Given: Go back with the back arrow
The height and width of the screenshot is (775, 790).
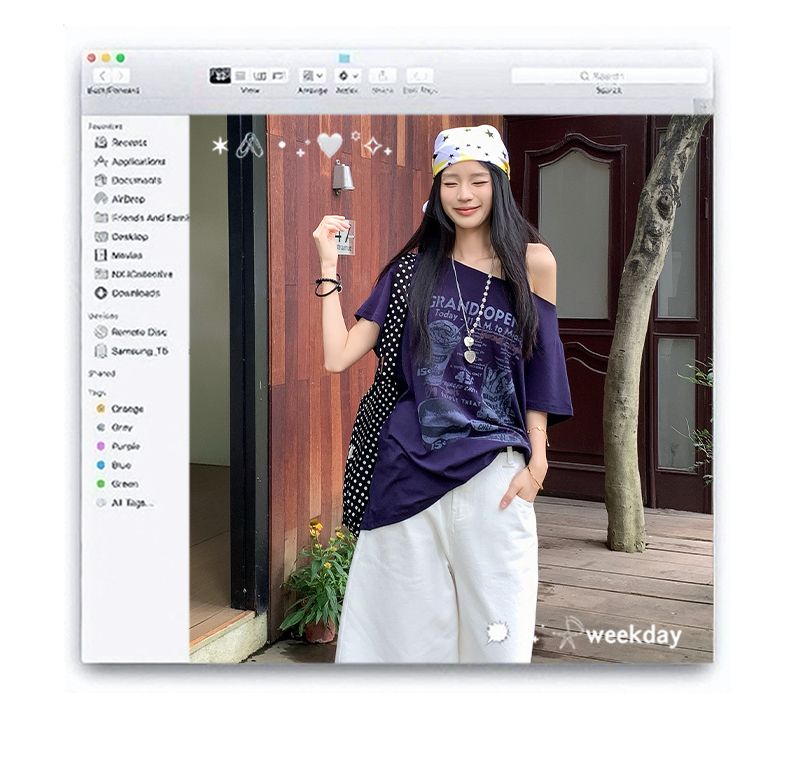Looking at the screenshot, I should (x=102, y=76).
